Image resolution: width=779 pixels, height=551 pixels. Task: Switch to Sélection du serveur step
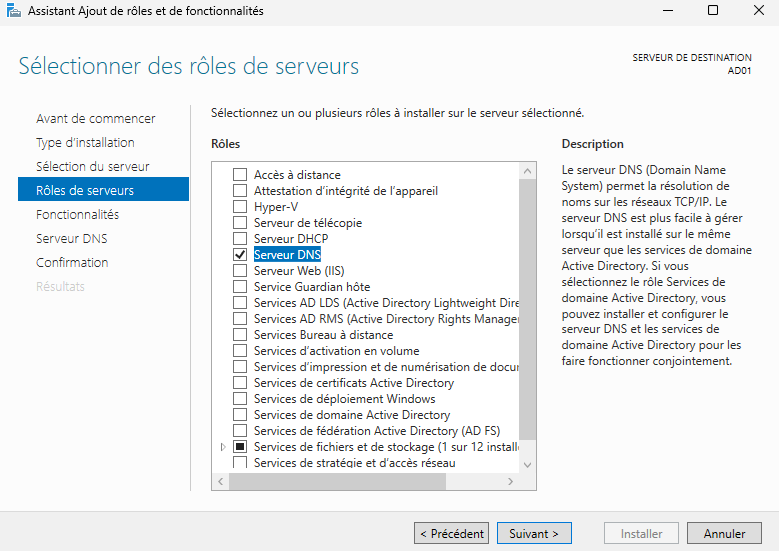click(x=93, y=166)
